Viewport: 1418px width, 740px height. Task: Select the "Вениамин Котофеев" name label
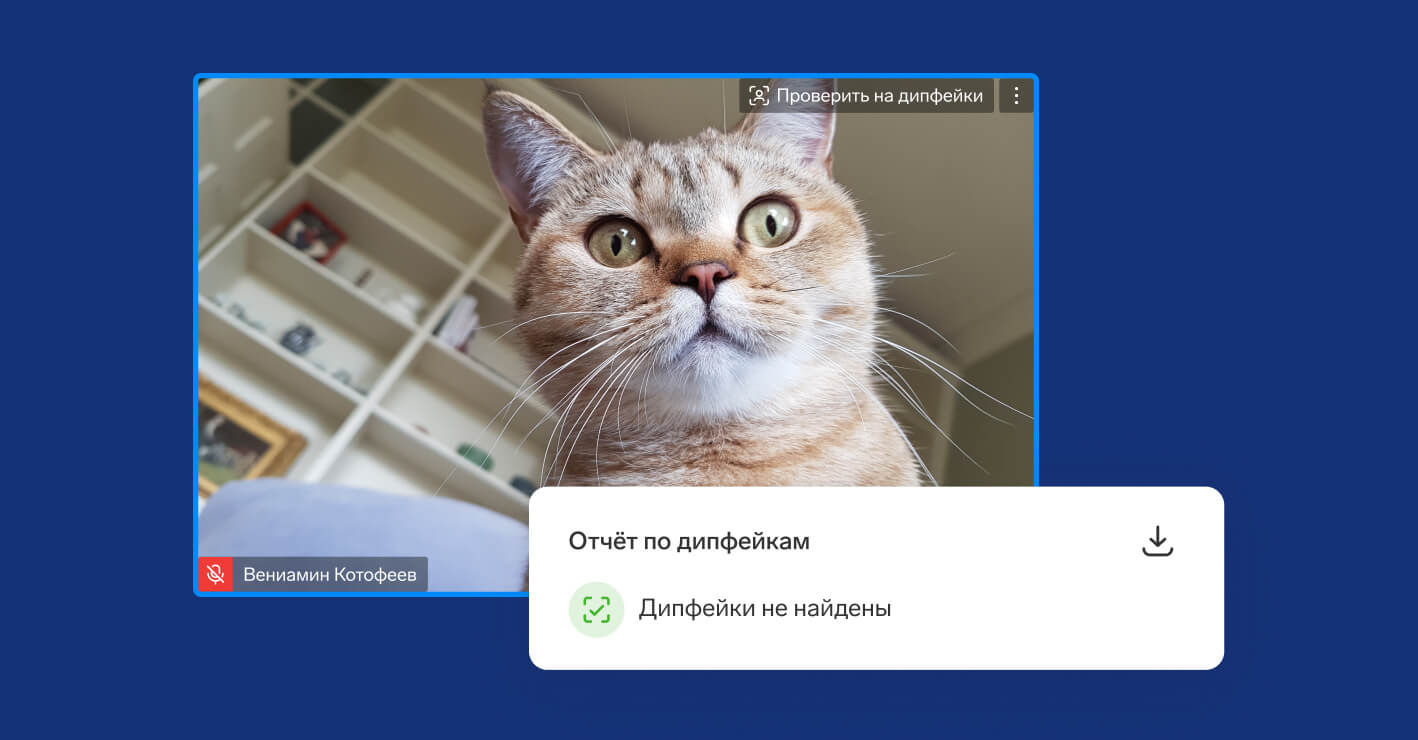point(330,575)
